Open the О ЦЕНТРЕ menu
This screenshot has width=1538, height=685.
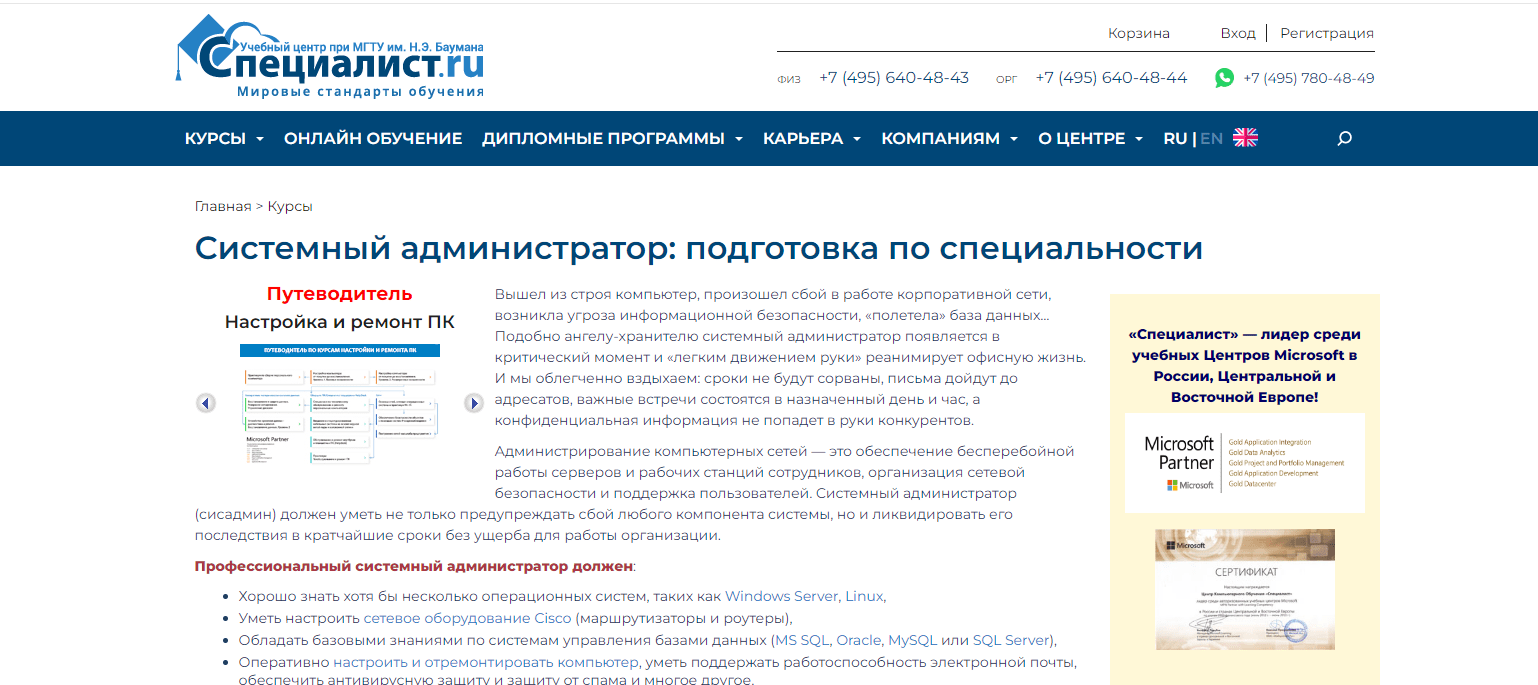[x=1090, y=138]
